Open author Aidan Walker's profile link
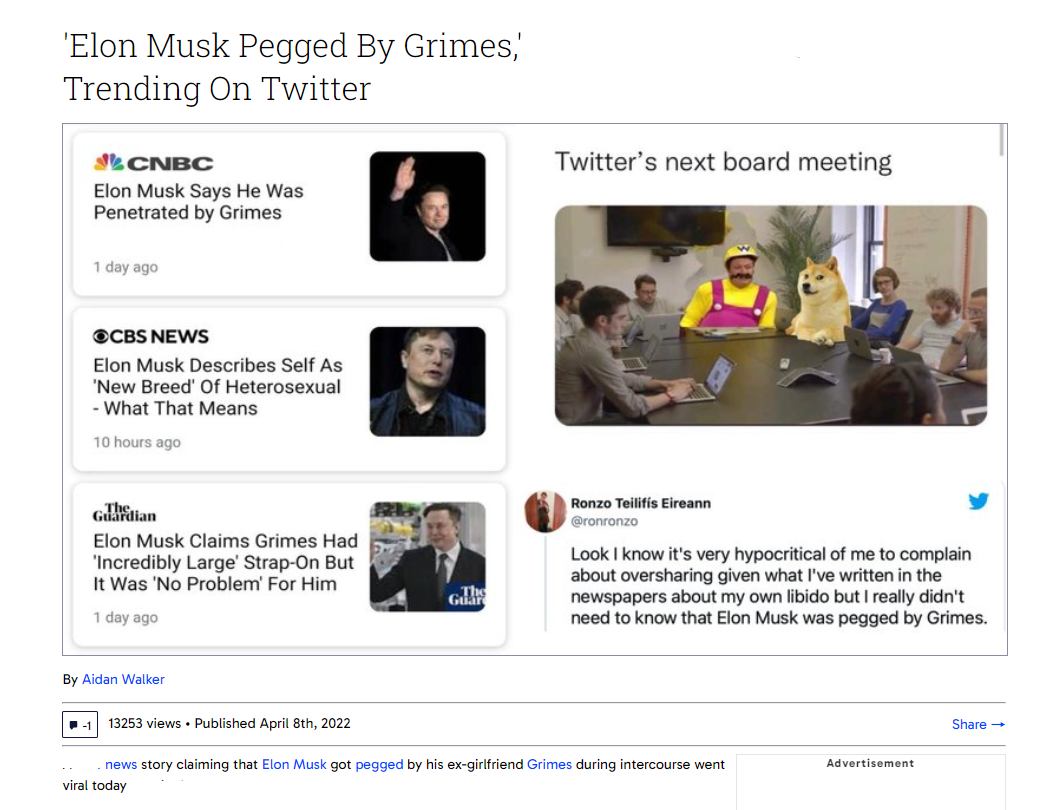 [x=123, y=679]
